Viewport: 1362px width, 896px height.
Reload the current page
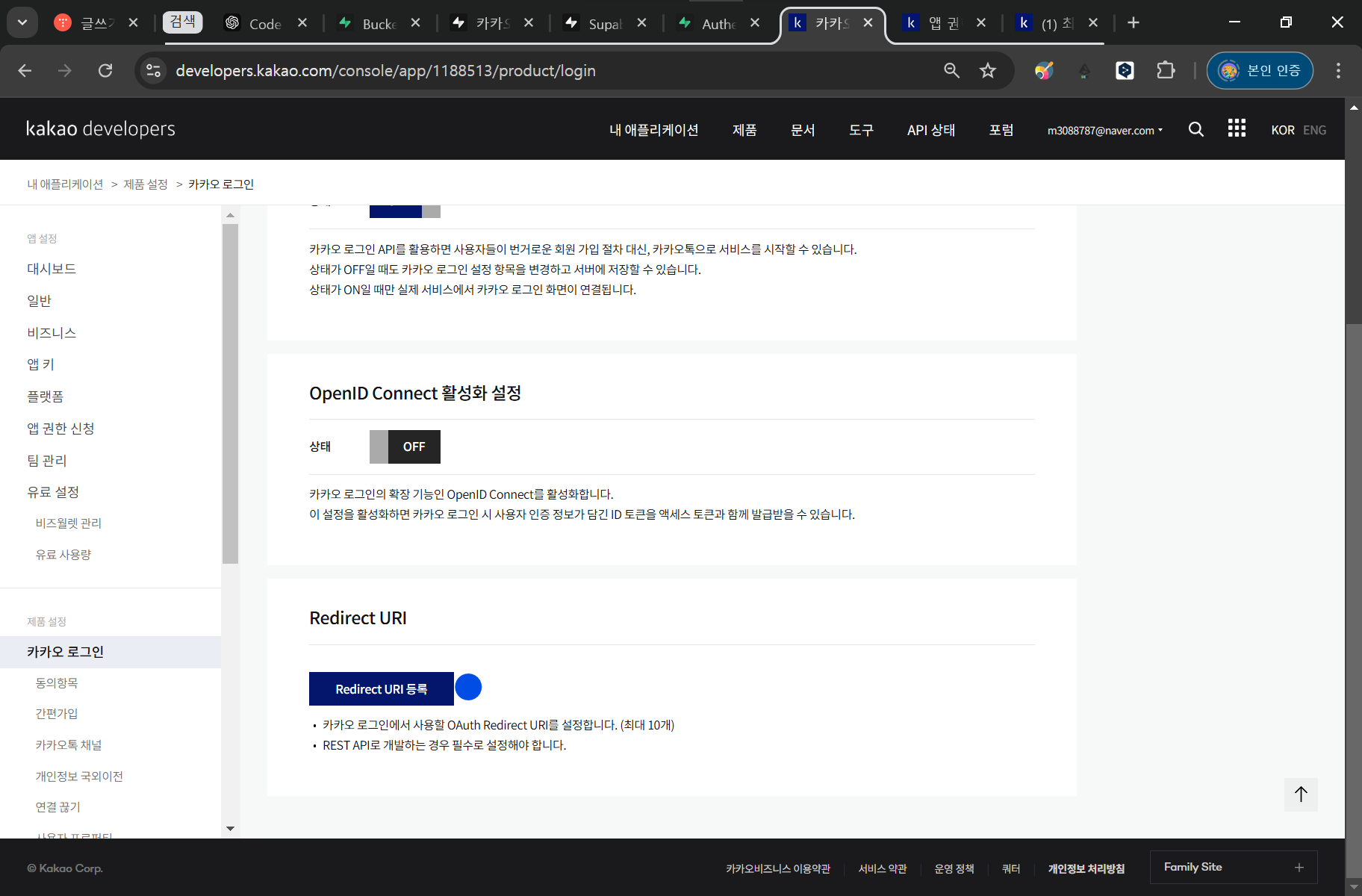(x=105, y=70)
